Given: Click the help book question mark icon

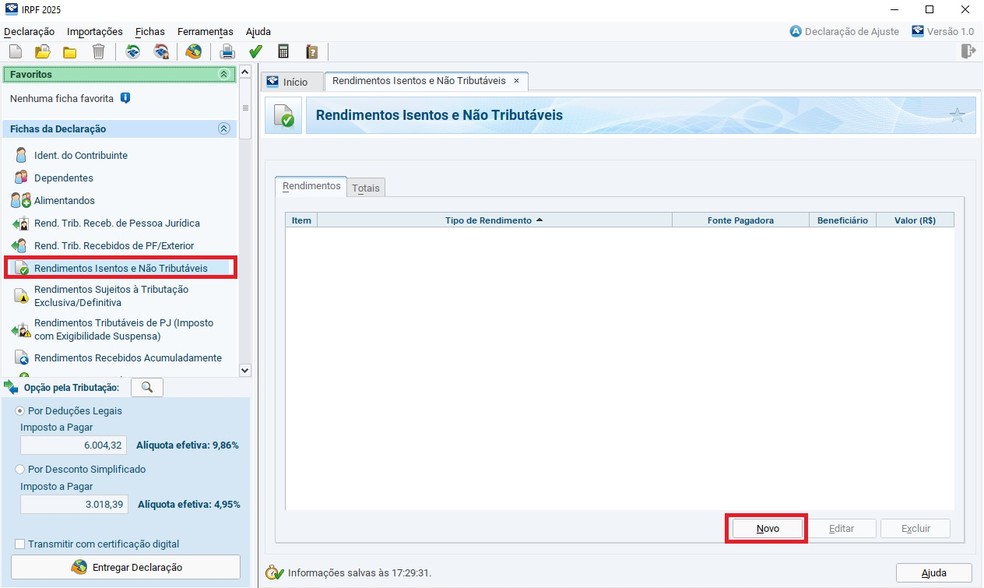Looking at the screenshot, I should [x=312, y=52].
